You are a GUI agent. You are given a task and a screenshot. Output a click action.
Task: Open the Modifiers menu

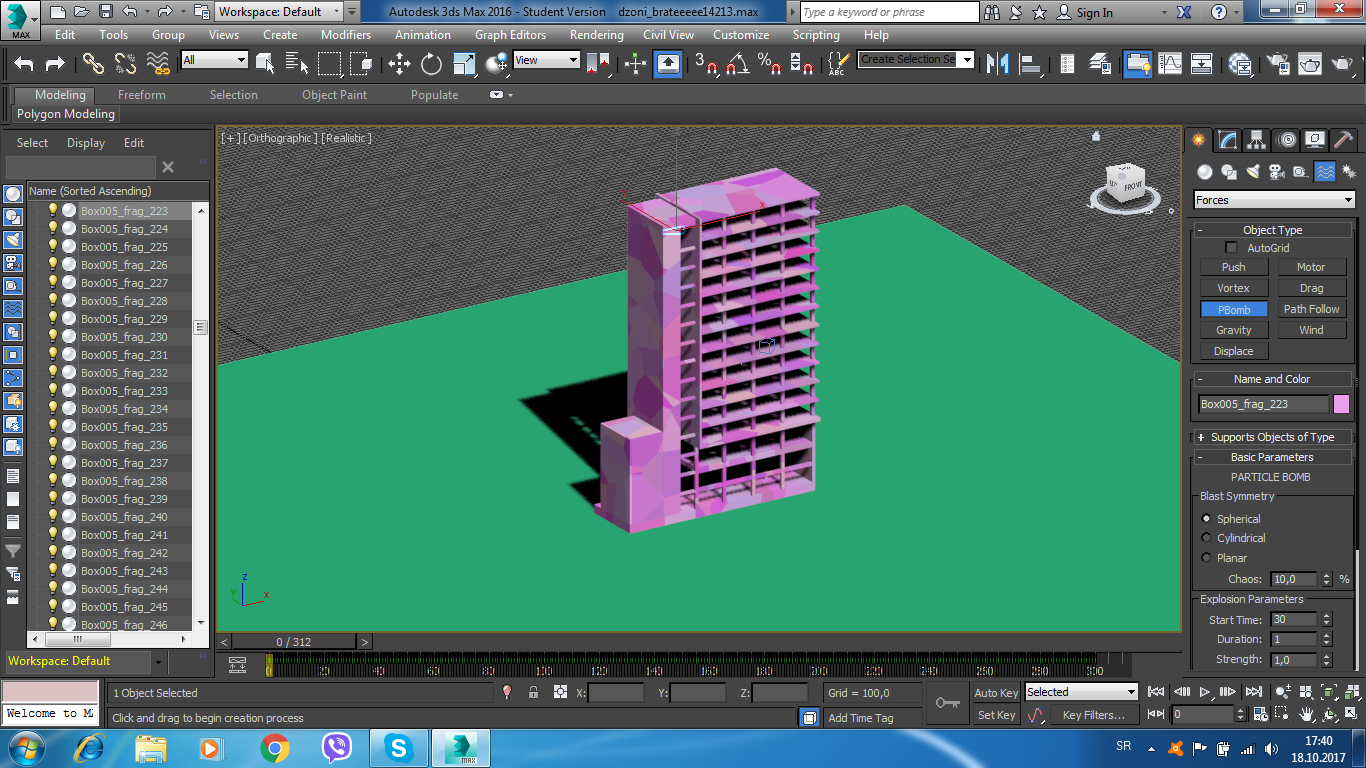click(346, 34)
